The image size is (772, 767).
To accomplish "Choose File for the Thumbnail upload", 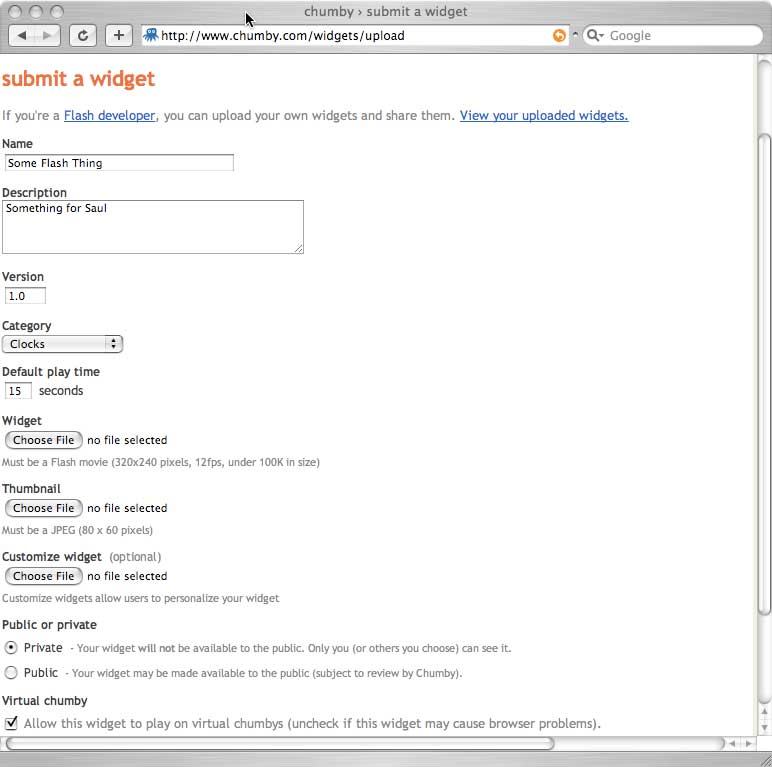I will pyautogui.click(x=43, y=508).
